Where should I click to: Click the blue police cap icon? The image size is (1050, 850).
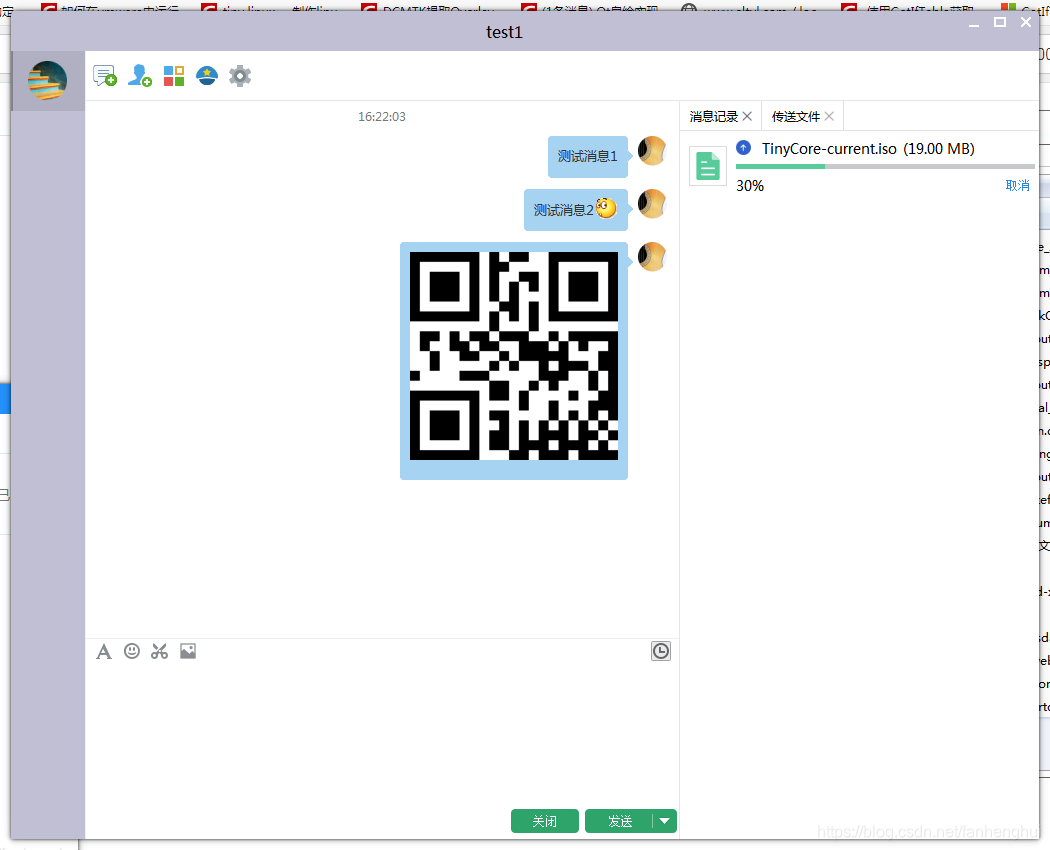(207, 76)
